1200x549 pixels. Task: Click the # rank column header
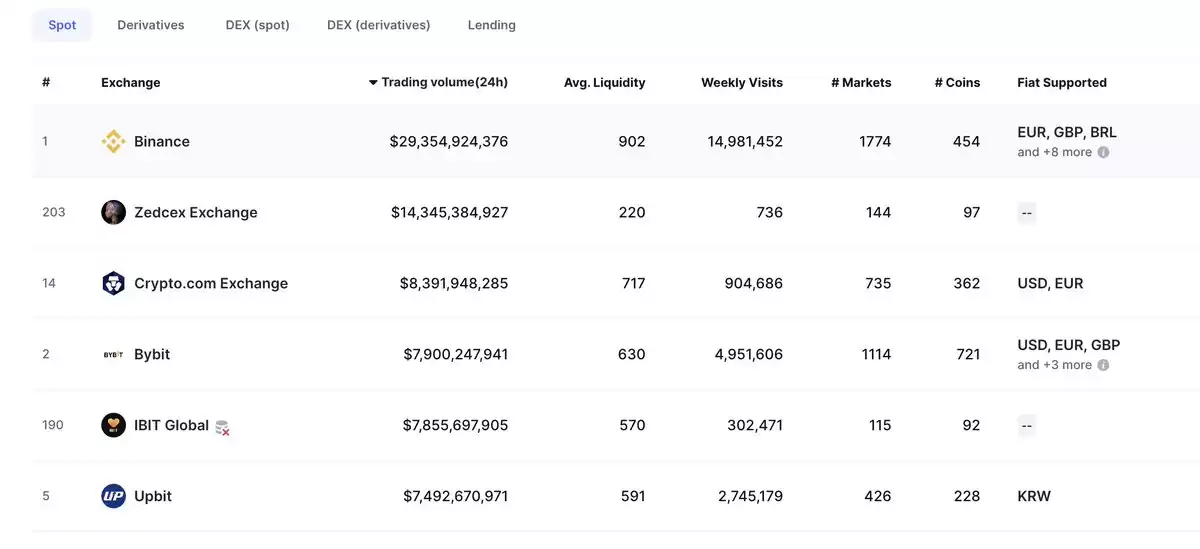(46, 83)
